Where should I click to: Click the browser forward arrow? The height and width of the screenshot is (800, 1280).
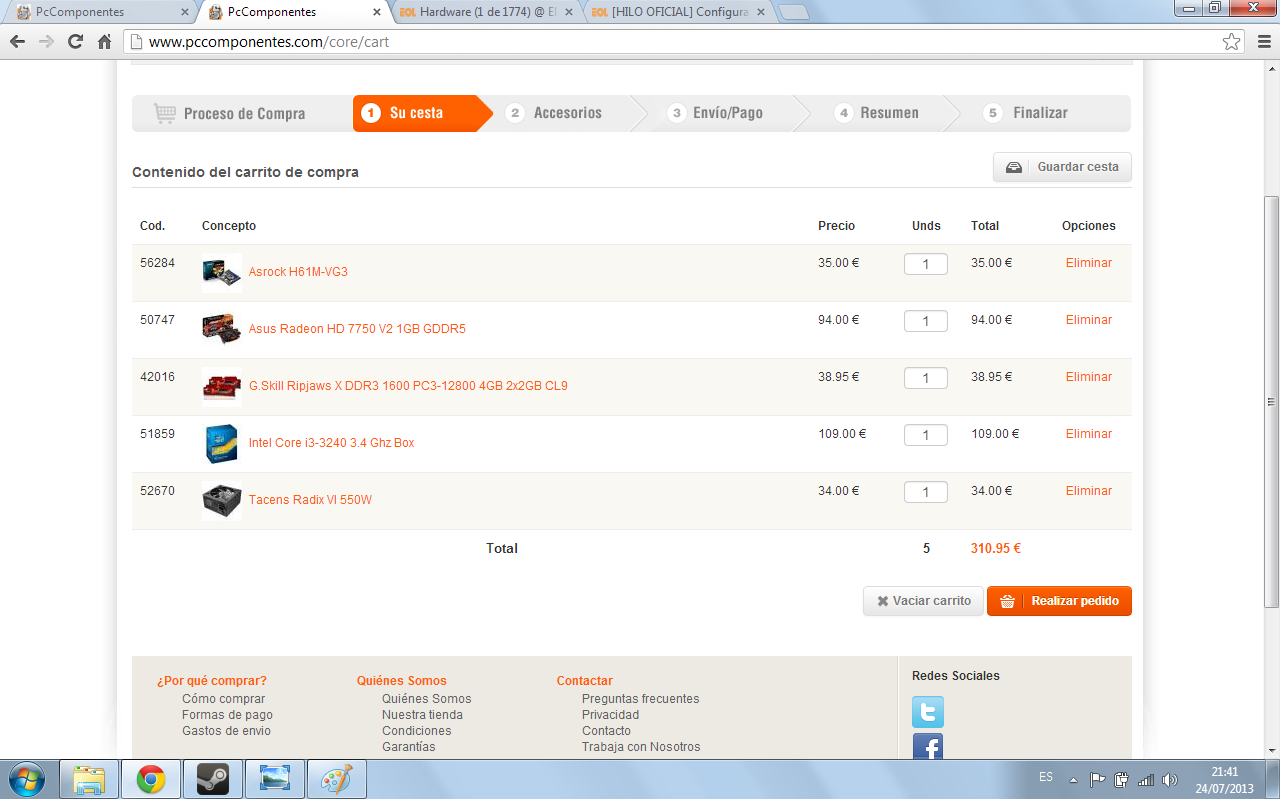46,42
